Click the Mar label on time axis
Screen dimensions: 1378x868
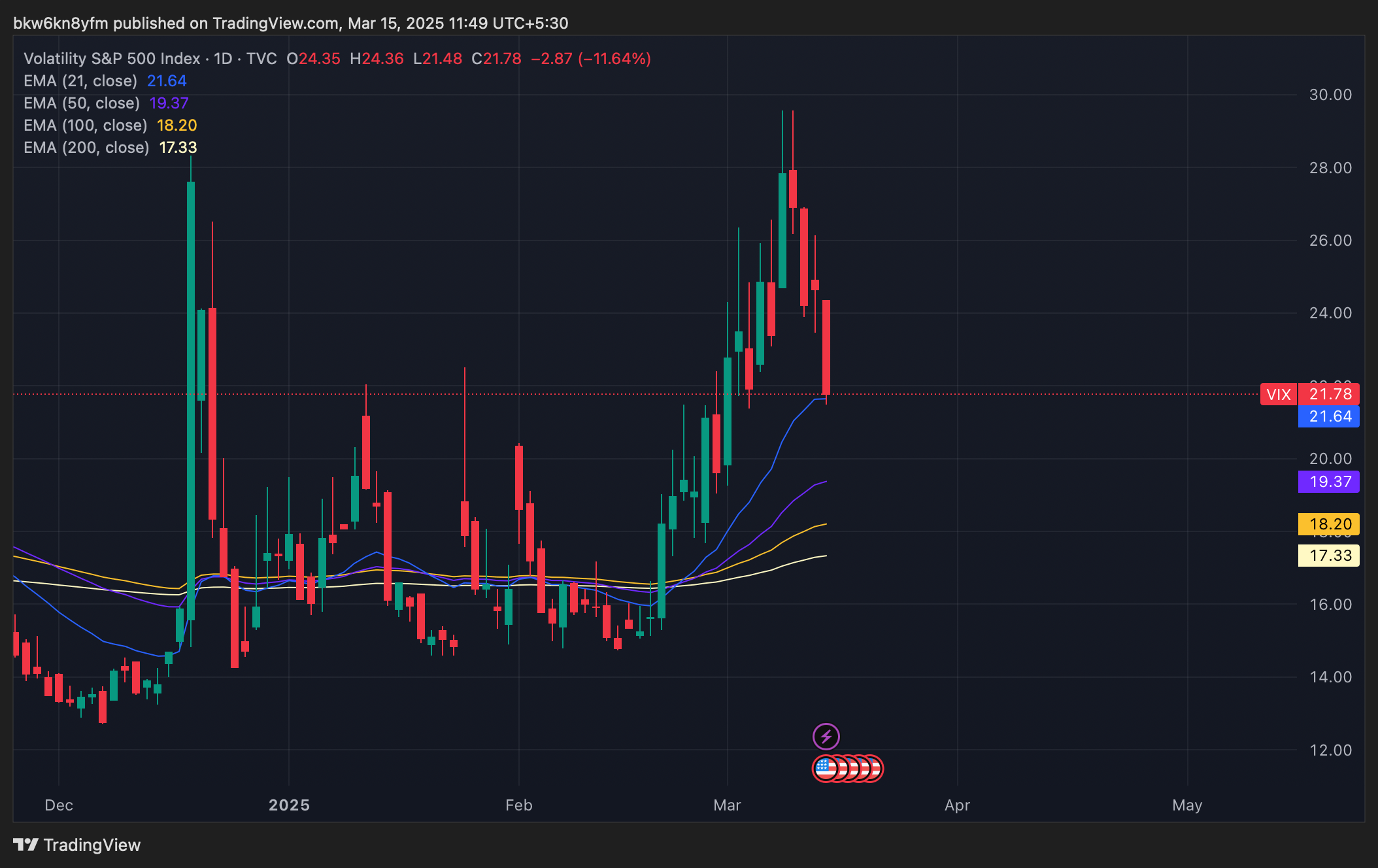[x=727, y=805]
